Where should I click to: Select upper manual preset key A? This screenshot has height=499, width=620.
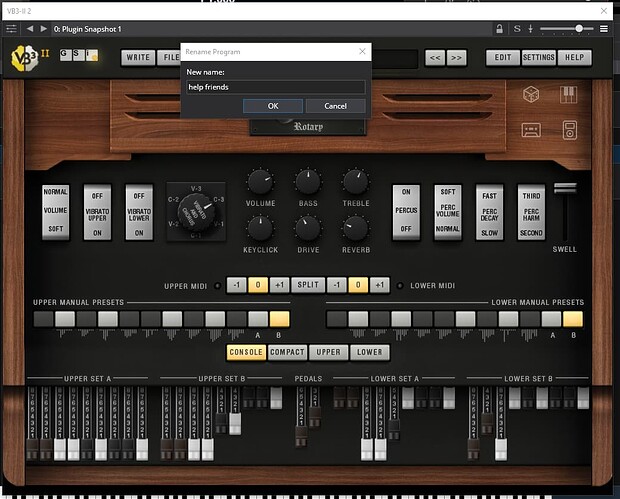[x=258, y=319]
